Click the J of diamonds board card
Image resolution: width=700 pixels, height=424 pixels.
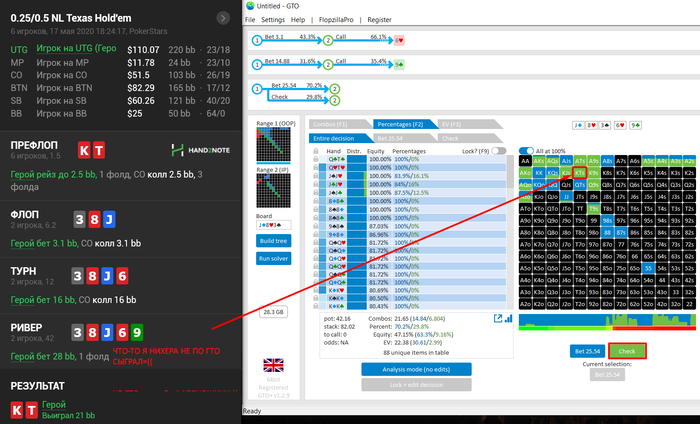tap(578, 125)
